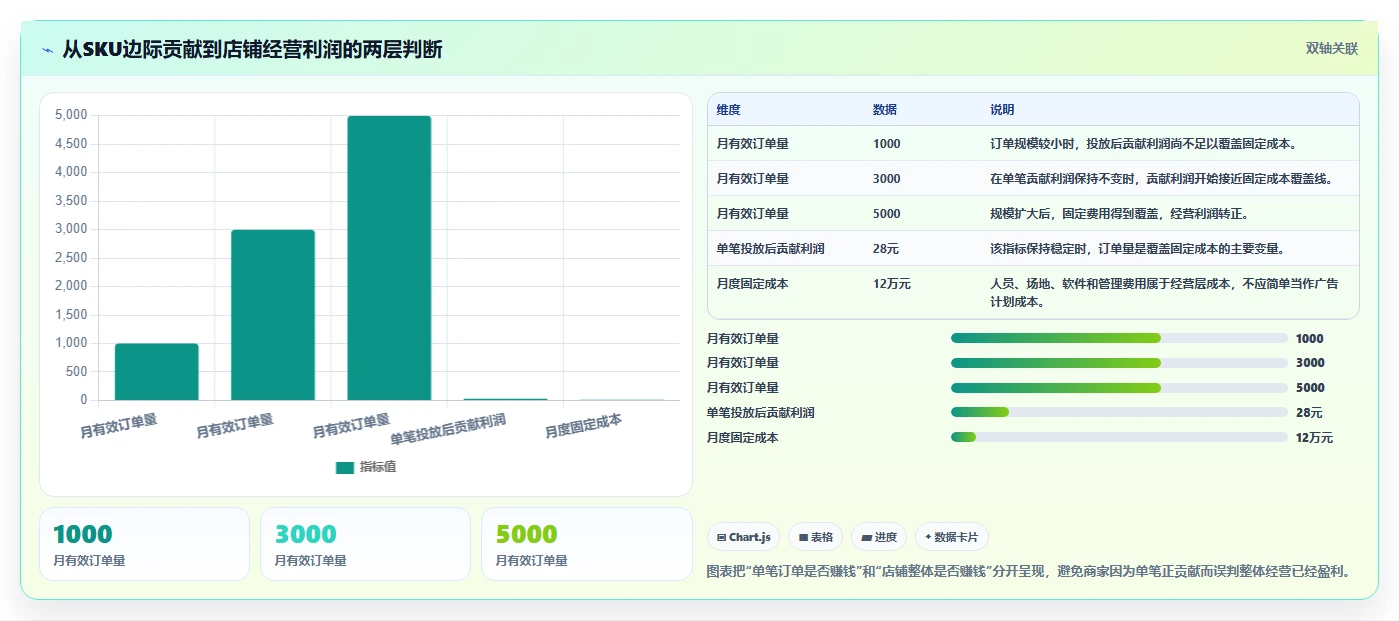Click the 说明 column header

click(1002, 110)
